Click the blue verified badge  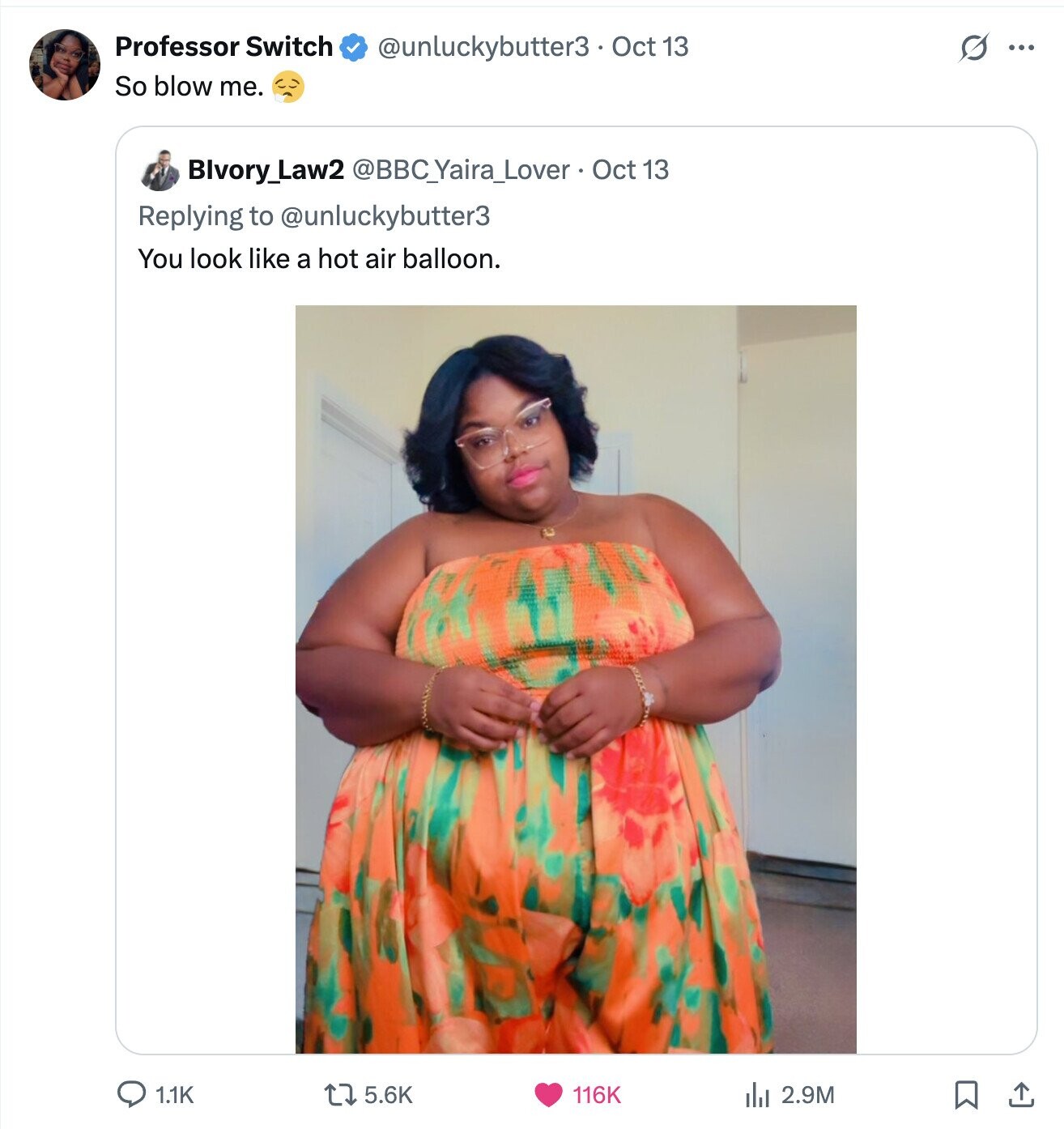pos(352,48)
